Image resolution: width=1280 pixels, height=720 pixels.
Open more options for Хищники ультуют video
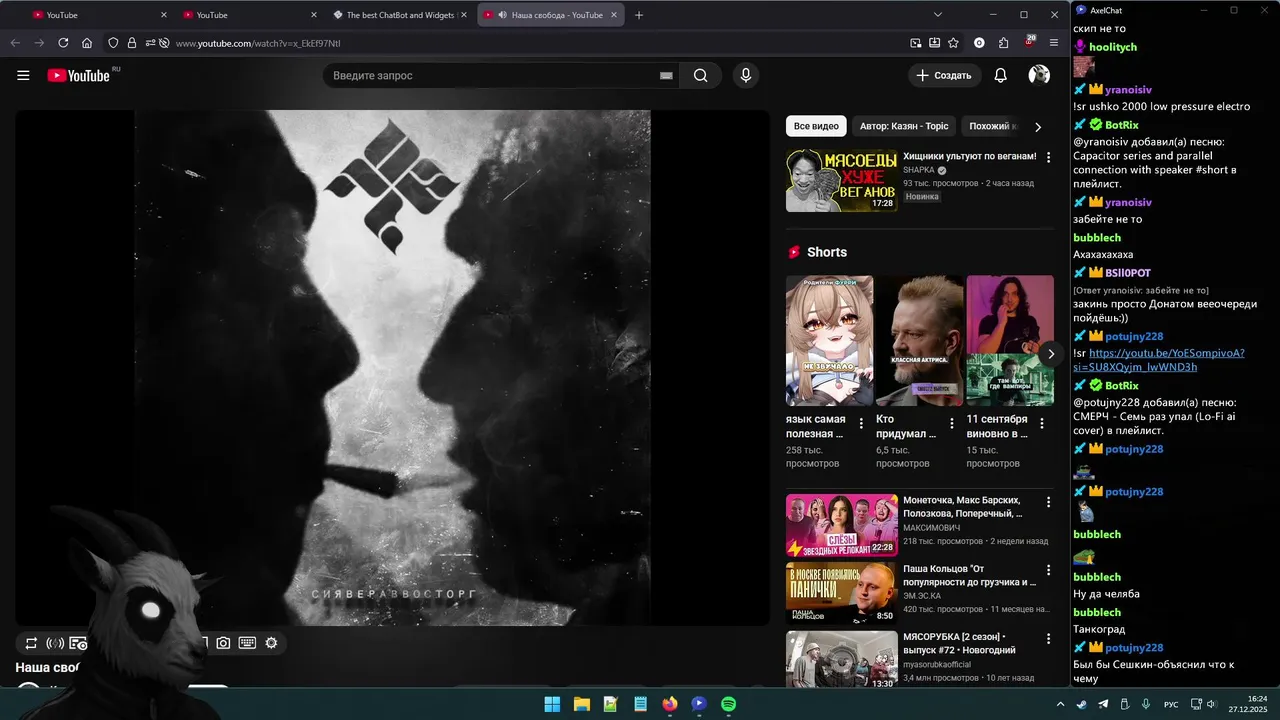(x=1048, y=158)
